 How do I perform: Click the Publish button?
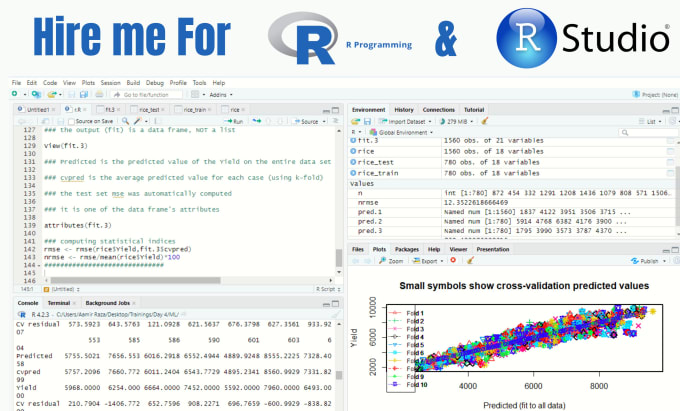point(645,261)
